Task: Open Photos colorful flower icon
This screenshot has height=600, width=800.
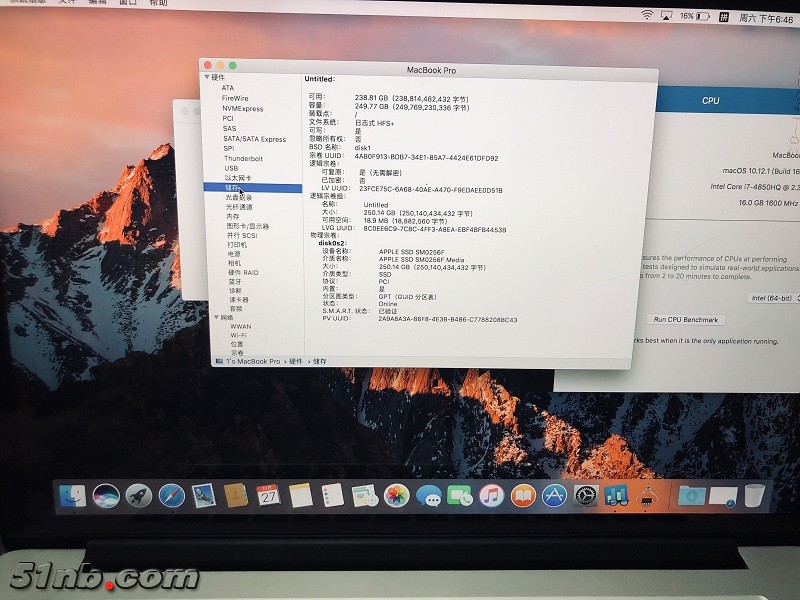Action: pyautogui.click(x=396, y=495)
